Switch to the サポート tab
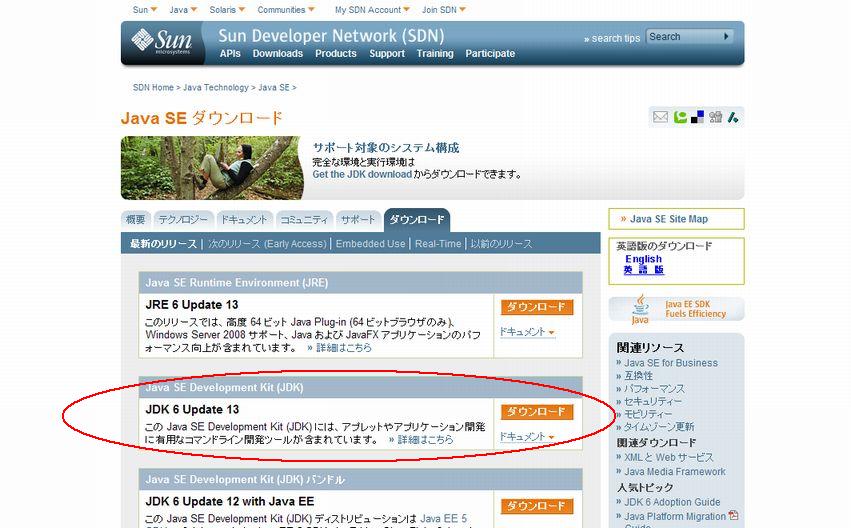The height and width of the screenshot is (528, 851). coord(358,220)
